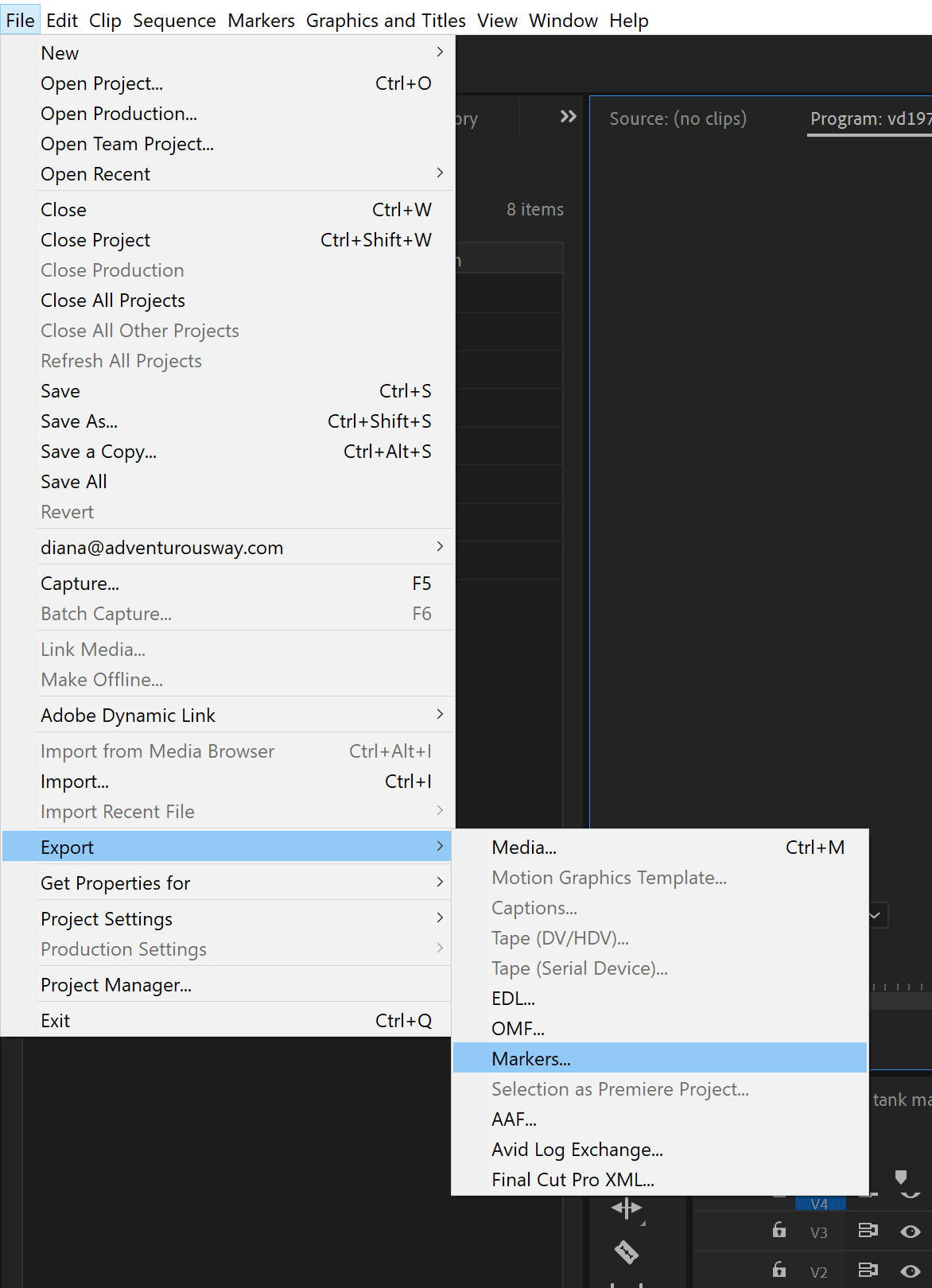This screenshot has width=932, height=1288.
Task: Open the Graphics and Titles menu
Action: 386,20
